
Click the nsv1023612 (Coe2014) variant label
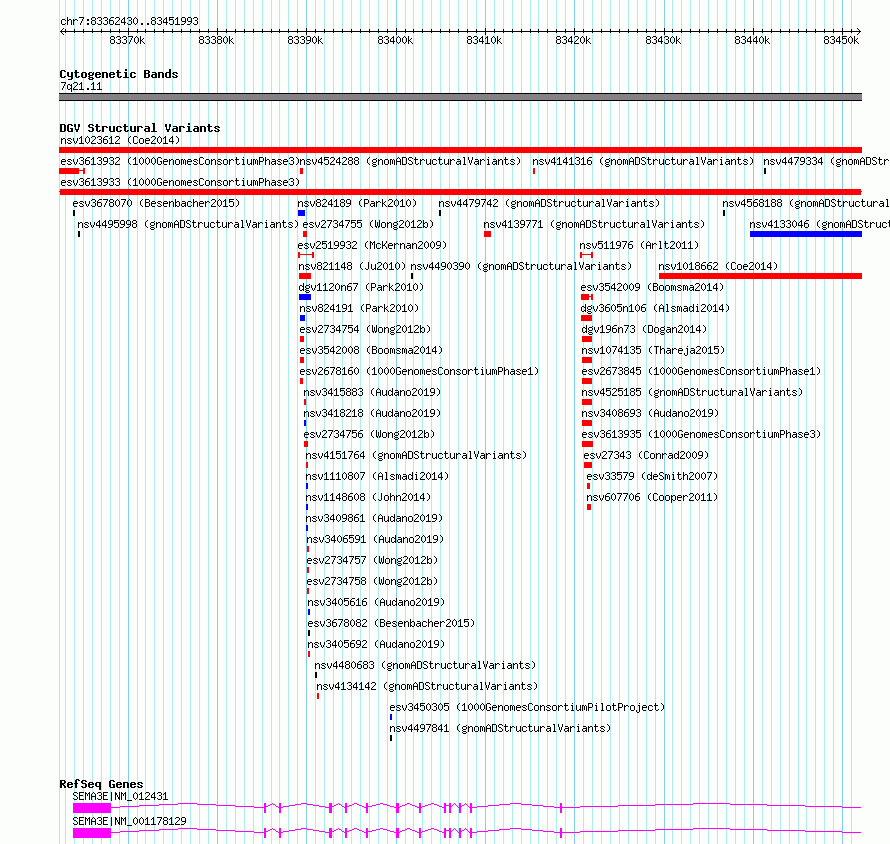(x=120, y=140)
